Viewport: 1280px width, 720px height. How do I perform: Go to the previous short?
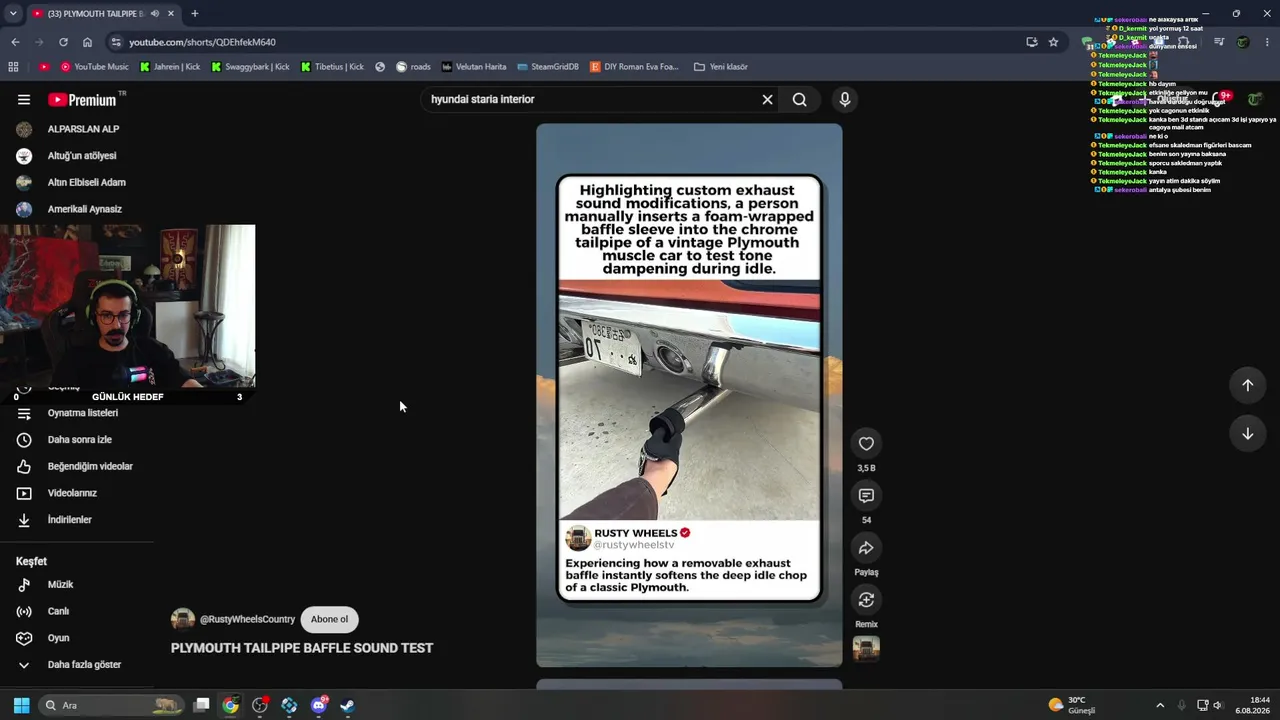1247,385
